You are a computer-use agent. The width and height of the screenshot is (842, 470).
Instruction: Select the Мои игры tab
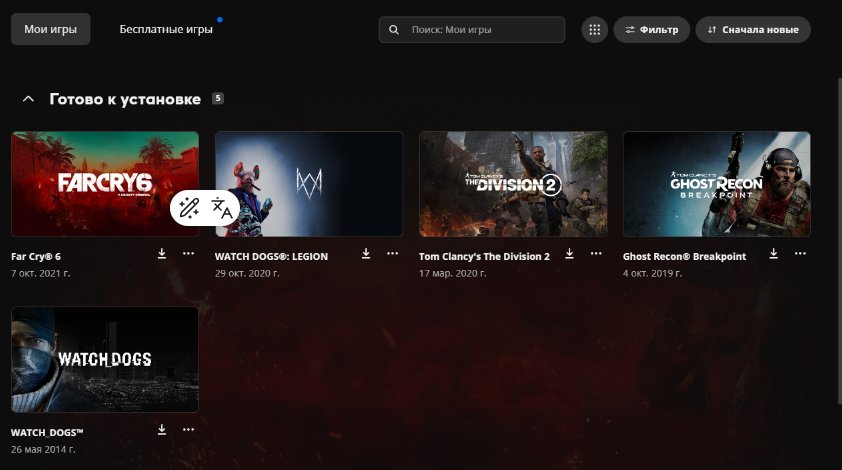(x=50, y=29)
